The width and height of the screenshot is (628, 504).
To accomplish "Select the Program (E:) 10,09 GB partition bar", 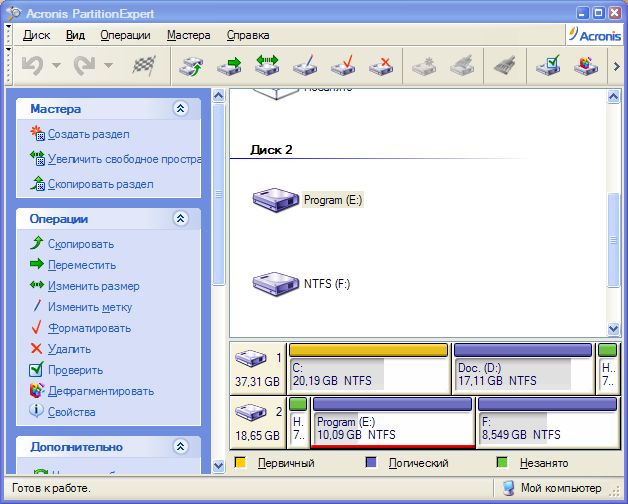I will [x=393, y=423].
